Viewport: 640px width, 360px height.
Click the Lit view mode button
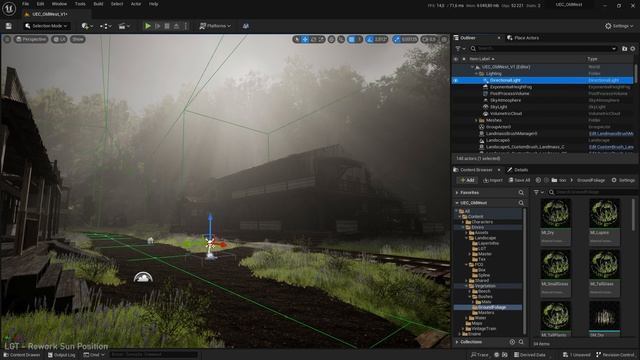(60, 39)
